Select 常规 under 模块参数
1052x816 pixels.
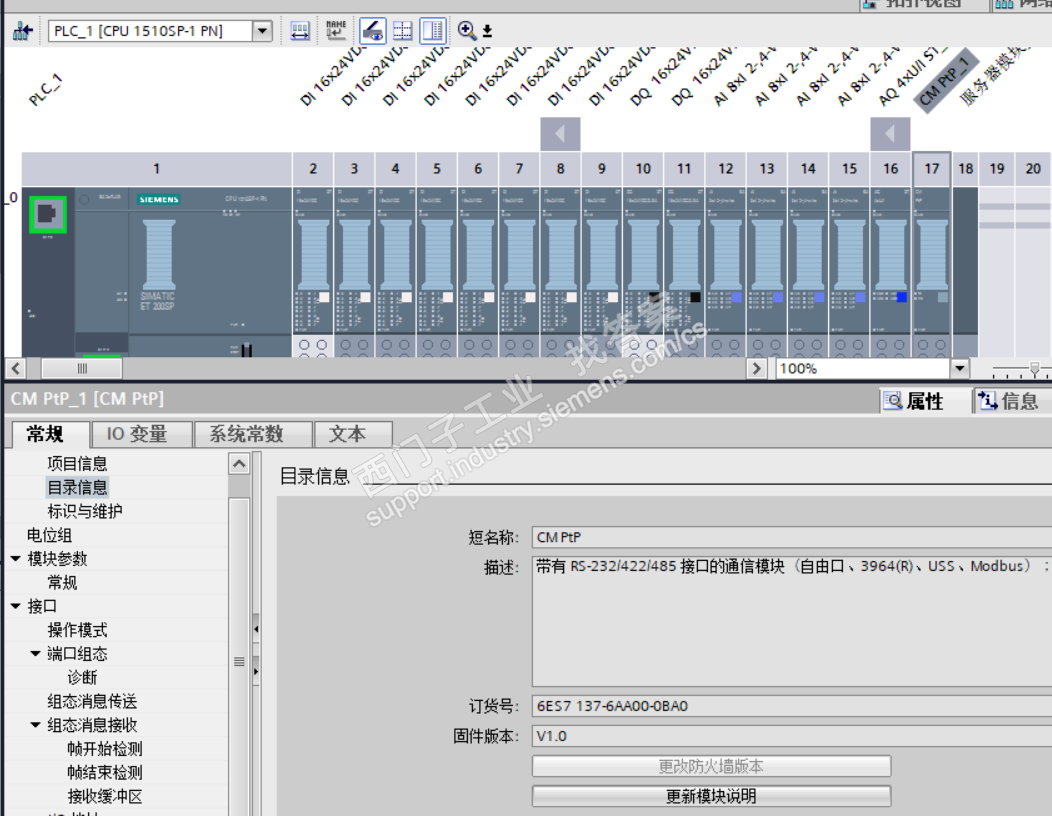click(x=62, y=582)
